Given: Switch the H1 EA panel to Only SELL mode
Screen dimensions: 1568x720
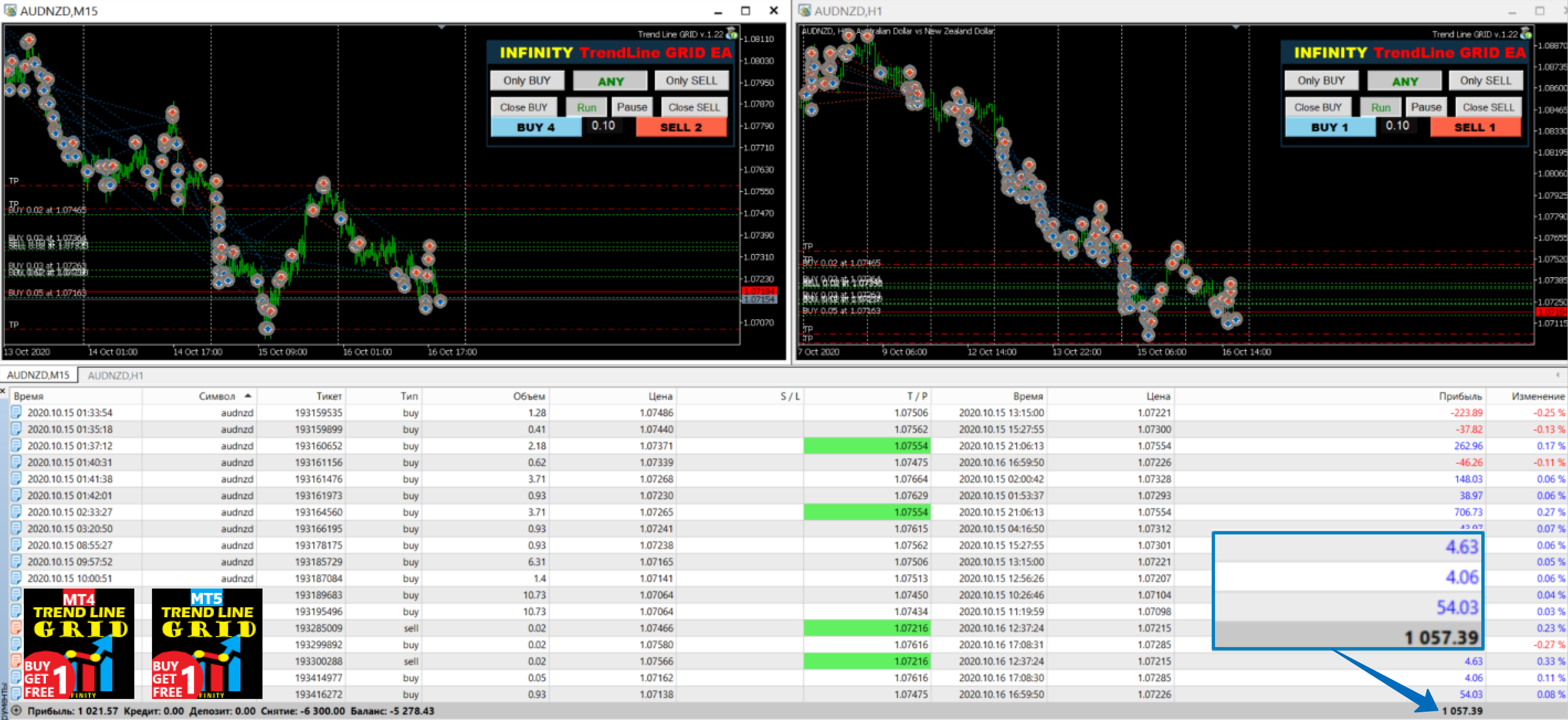Looking at the screenshot, I should tap(1486, 80).
